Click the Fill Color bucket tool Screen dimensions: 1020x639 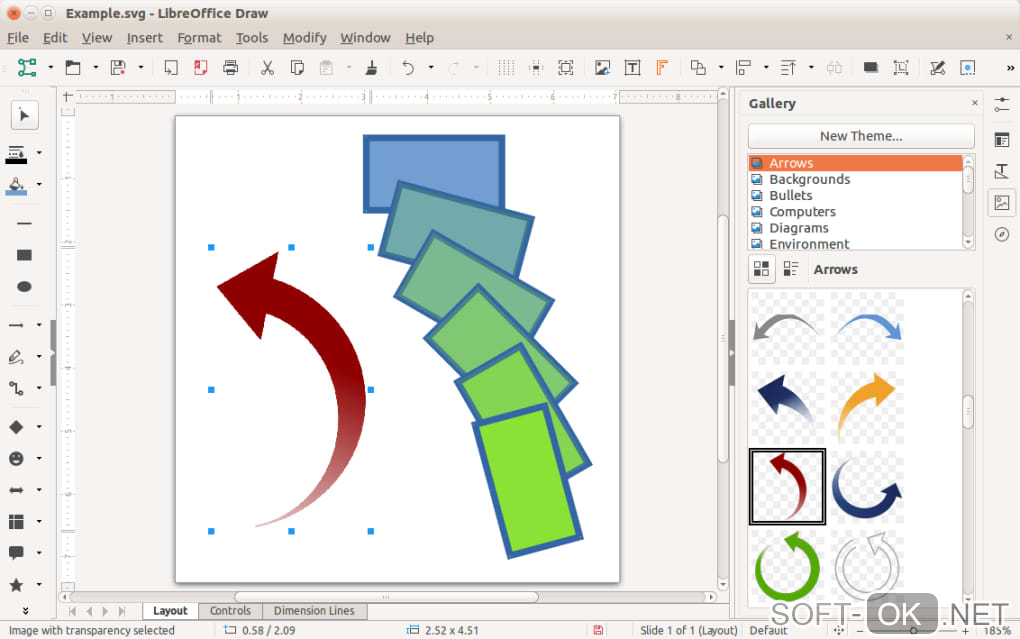16,185
